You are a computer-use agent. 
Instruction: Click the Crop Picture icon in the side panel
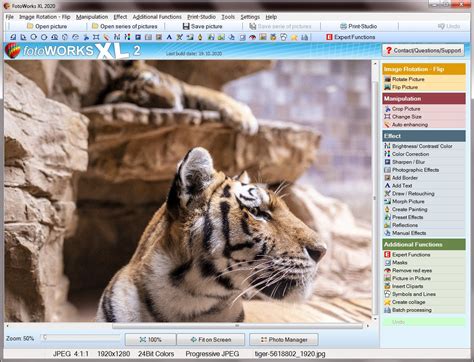[387, 109]
